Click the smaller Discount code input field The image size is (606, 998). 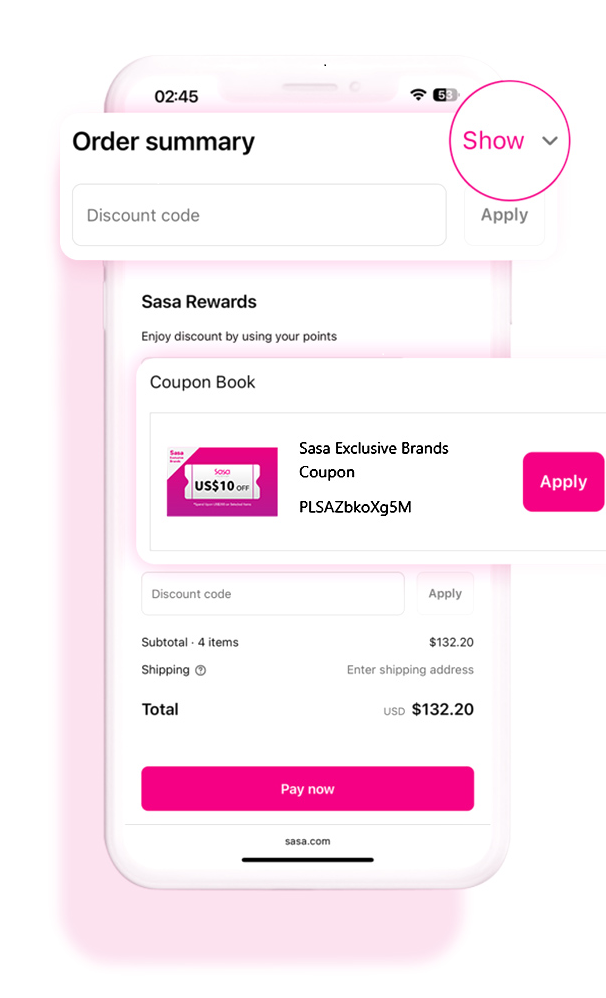[x=272, y=594]
